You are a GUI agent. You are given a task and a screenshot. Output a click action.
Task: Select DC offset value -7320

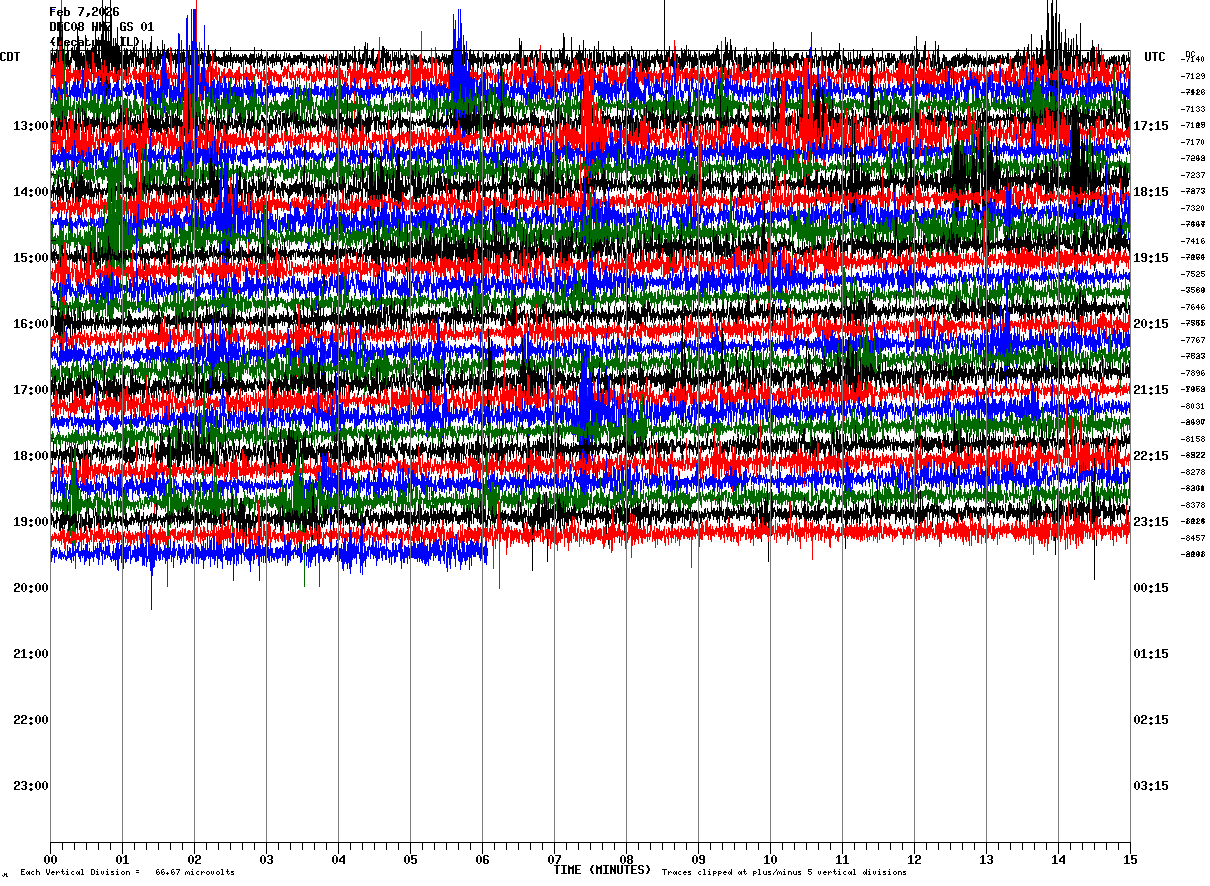[1194, 208]
